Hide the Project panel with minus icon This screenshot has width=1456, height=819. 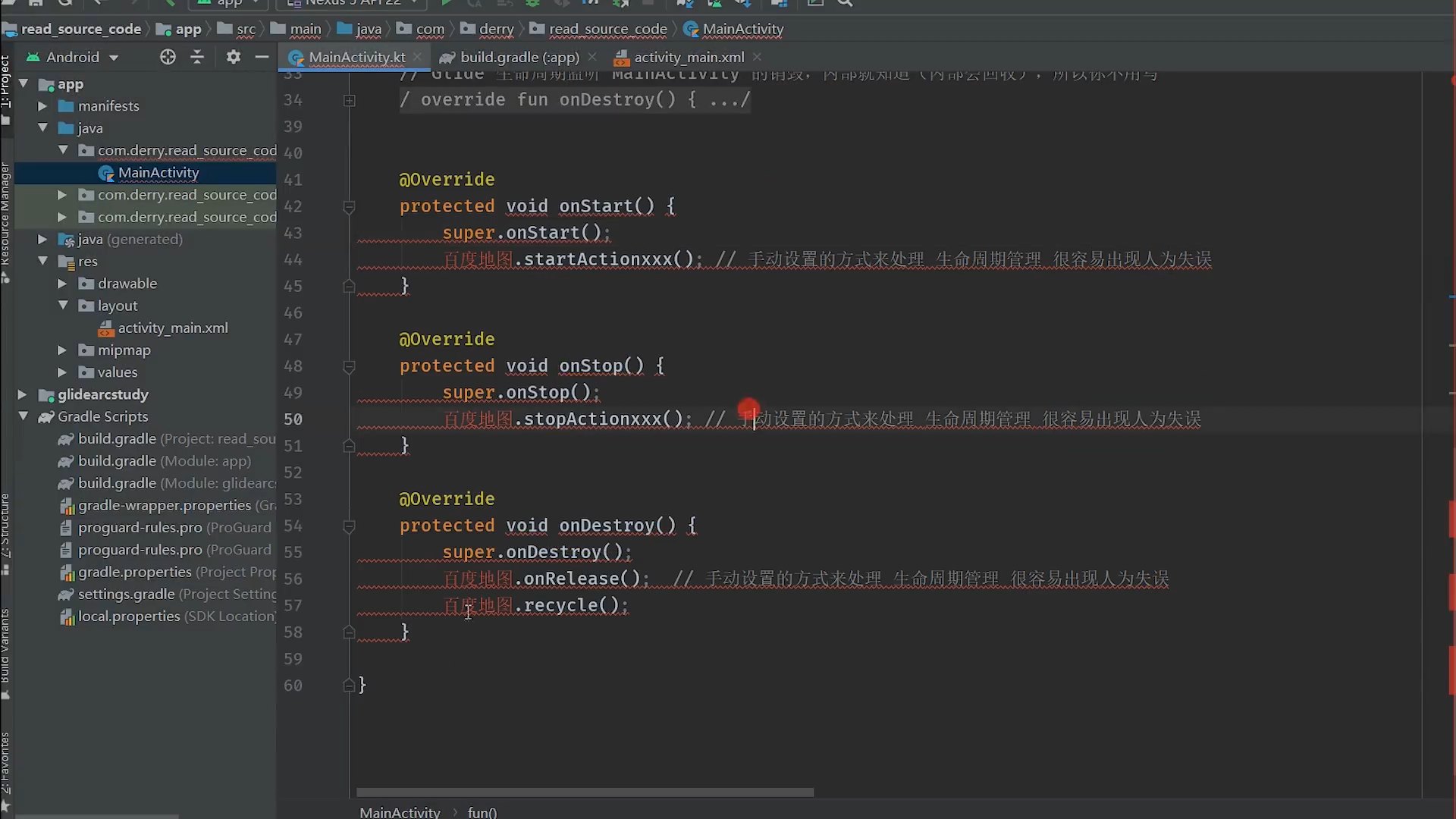click(262, 57)
